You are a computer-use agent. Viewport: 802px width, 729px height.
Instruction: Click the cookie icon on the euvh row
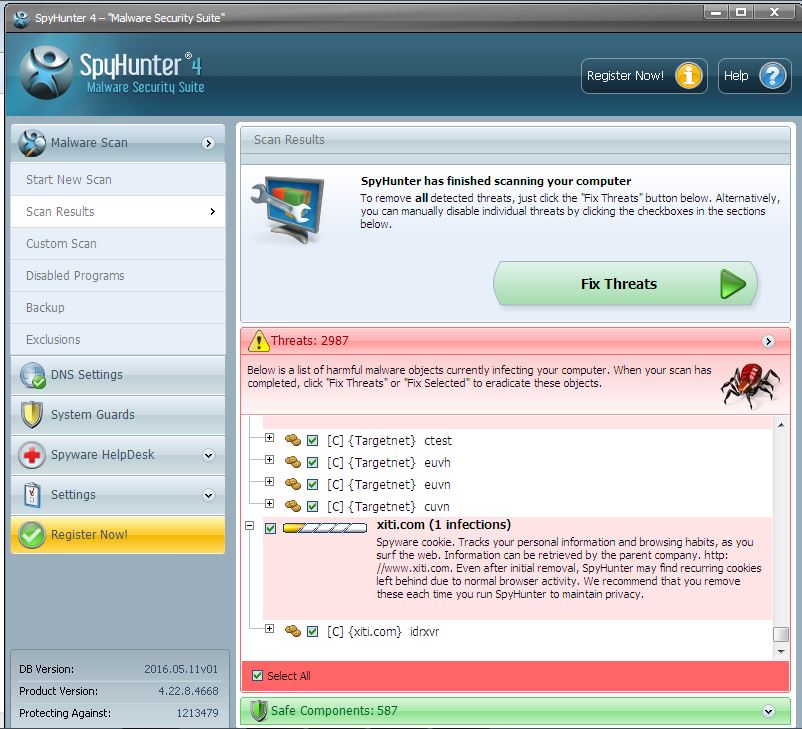point(293,462)
